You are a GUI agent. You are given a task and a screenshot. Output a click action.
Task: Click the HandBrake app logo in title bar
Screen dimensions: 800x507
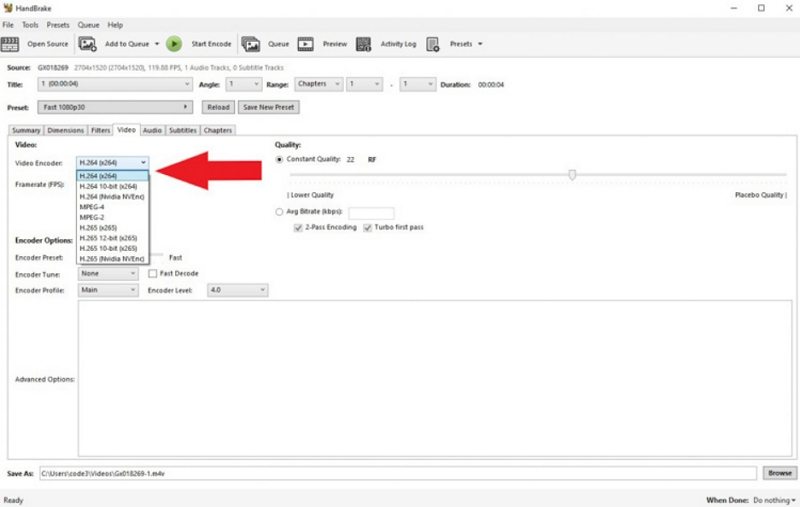[x=8, y=8]
